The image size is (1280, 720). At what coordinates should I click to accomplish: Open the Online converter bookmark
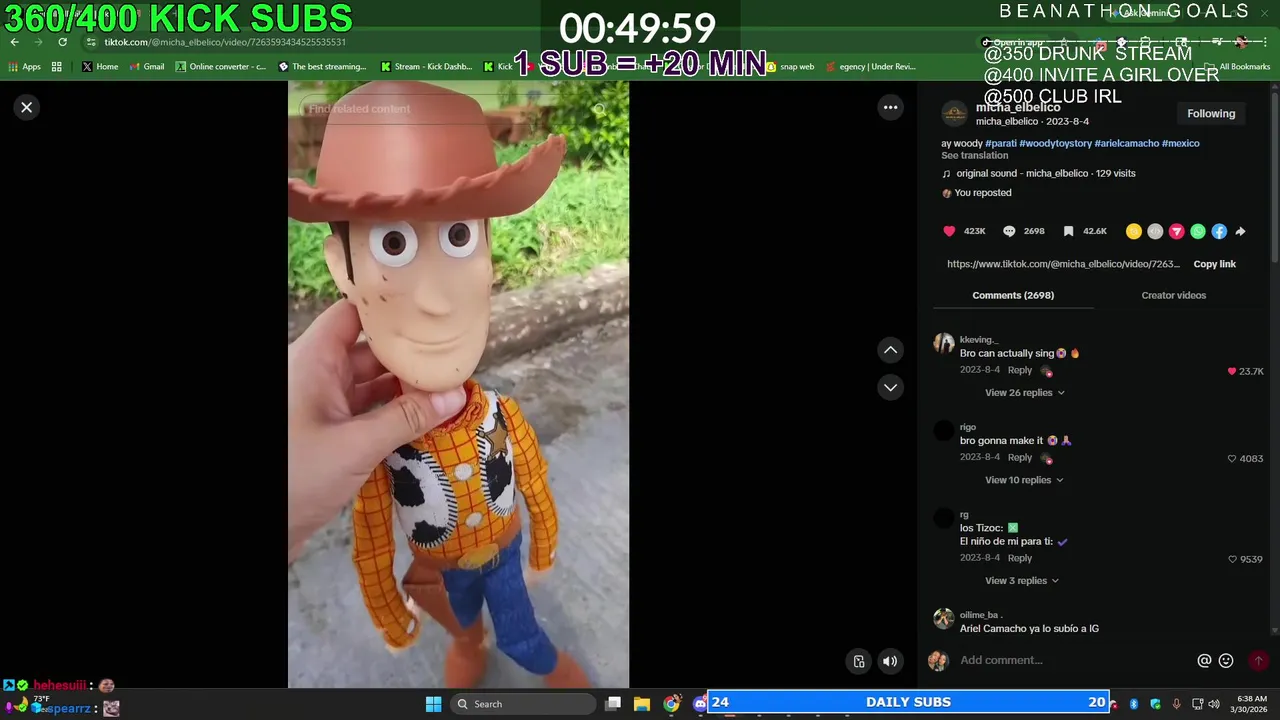coord(220,67)
